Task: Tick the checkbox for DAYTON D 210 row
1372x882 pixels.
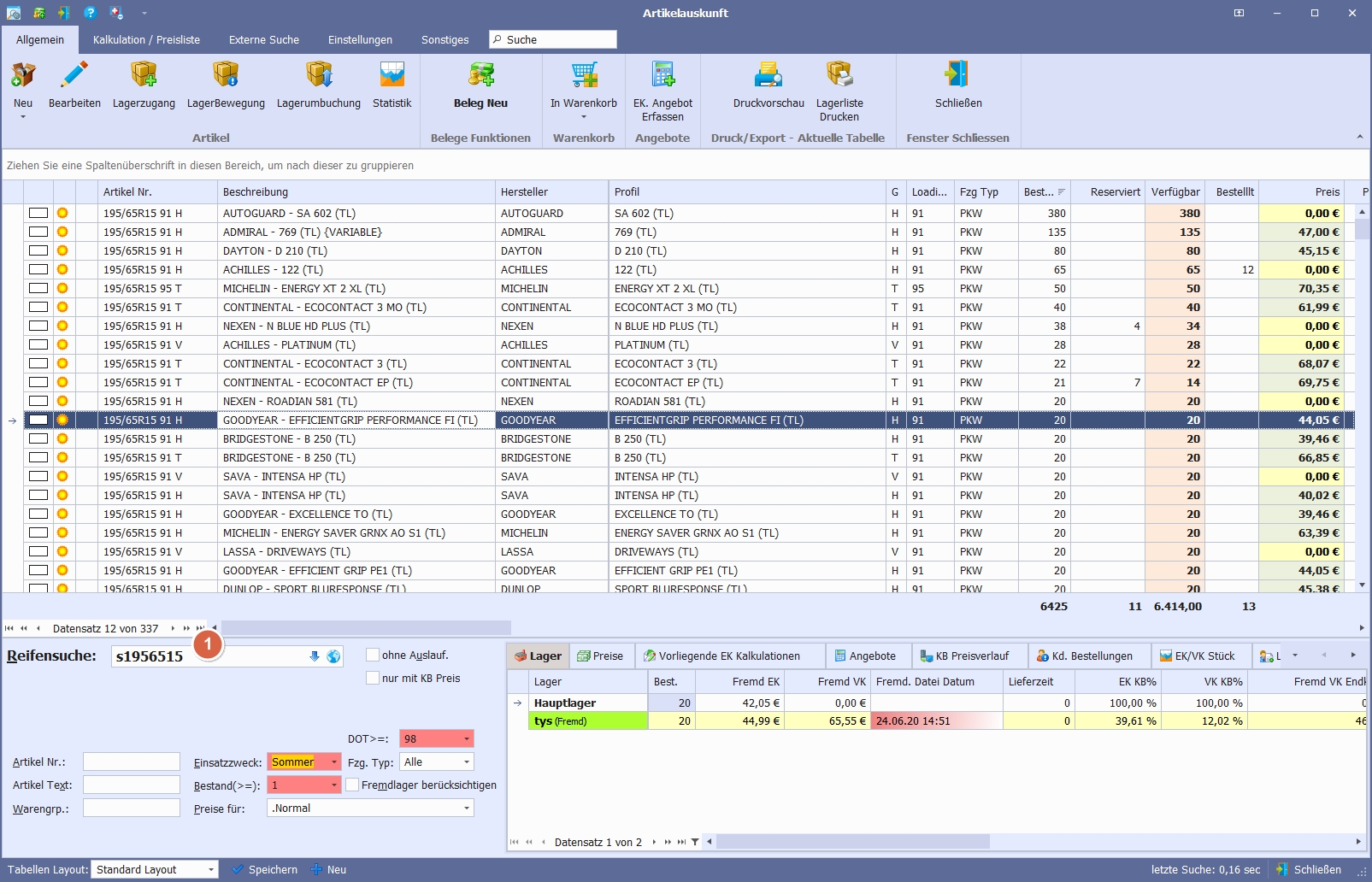Action: point(38,250)
